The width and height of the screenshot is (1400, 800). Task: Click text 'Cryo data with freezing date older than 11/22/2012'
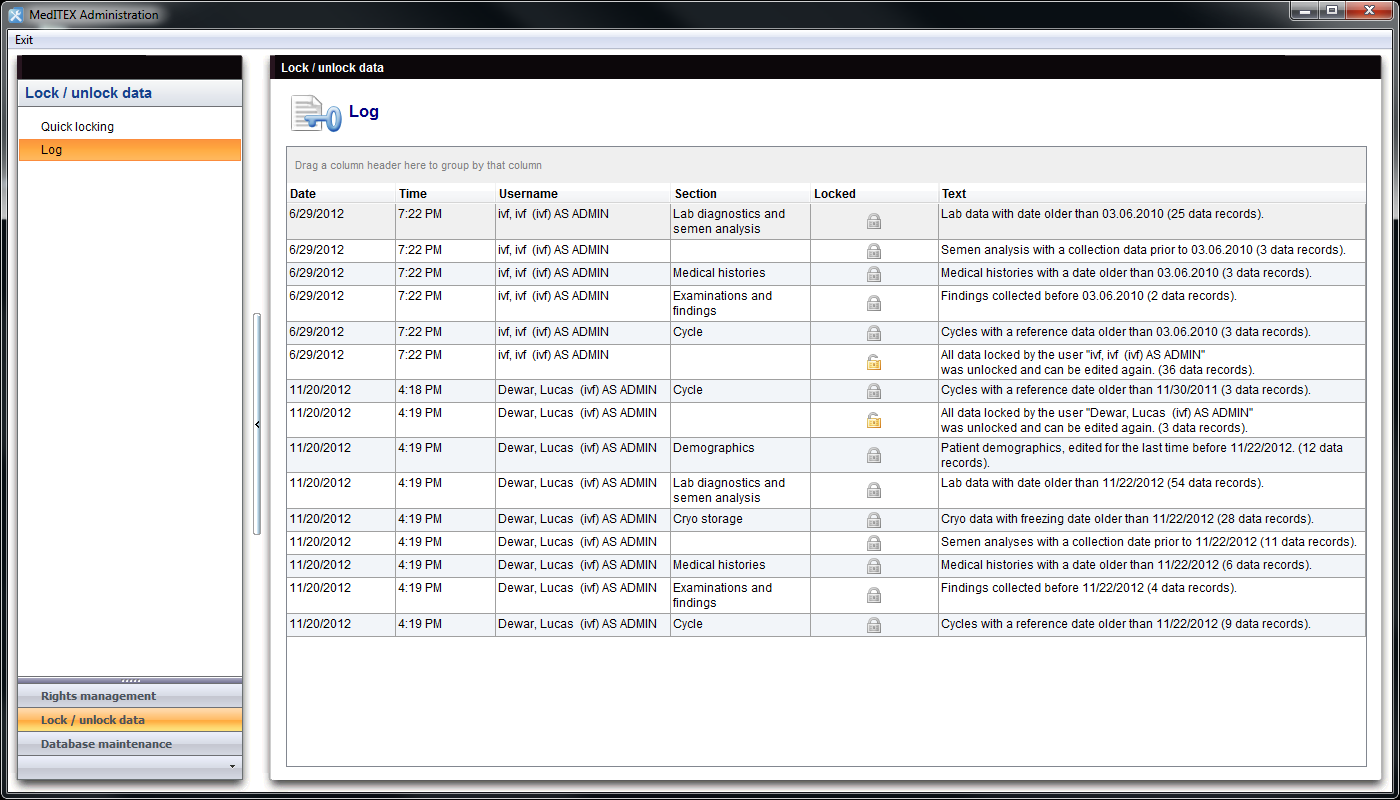click(x=1077, y=520)
